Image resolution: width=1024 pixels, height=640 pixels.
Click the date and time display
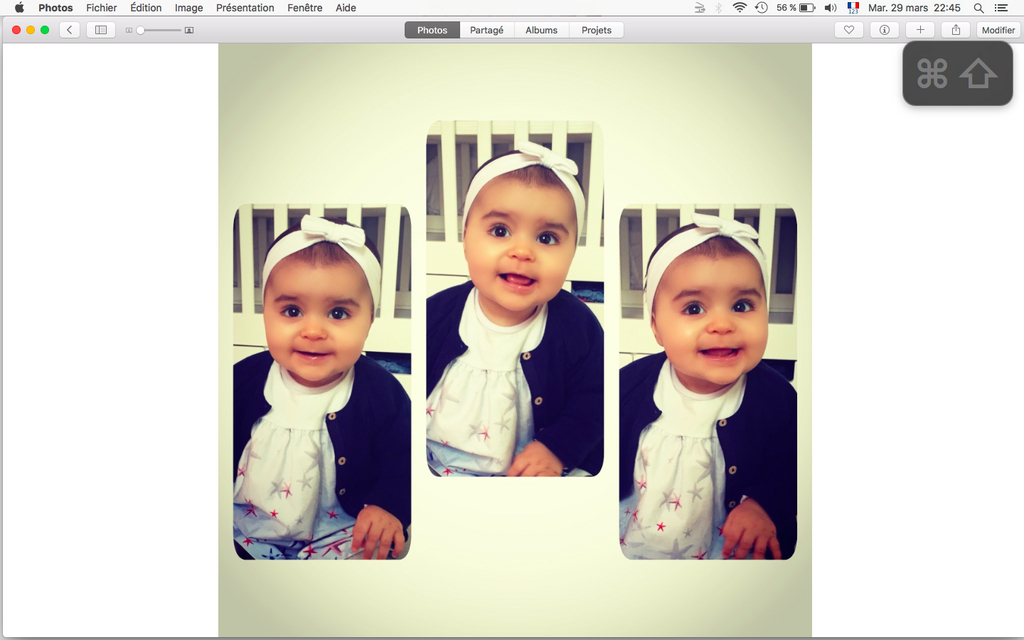point(914,8)
